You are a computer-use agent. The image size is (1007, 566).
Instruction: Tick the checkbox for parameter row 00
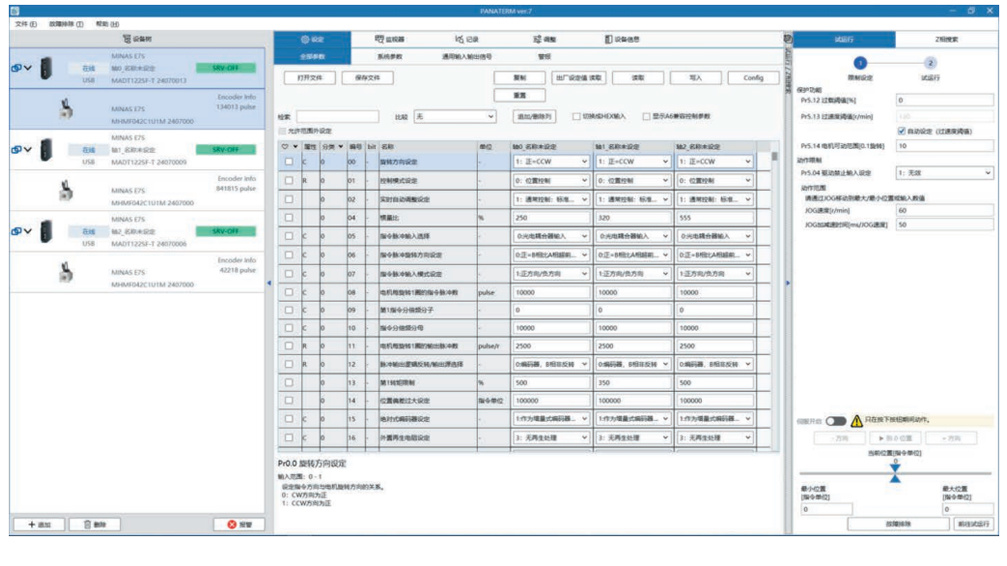point(289,162)
